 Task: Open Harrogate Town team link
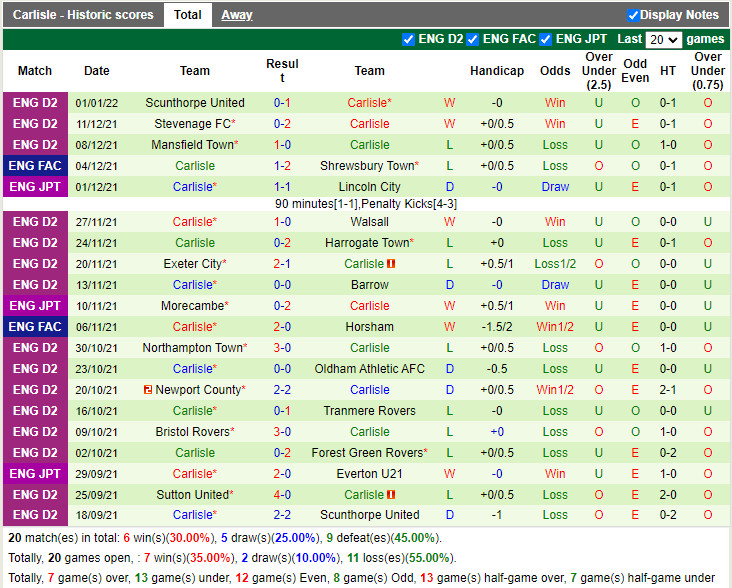tap(369, 243)
